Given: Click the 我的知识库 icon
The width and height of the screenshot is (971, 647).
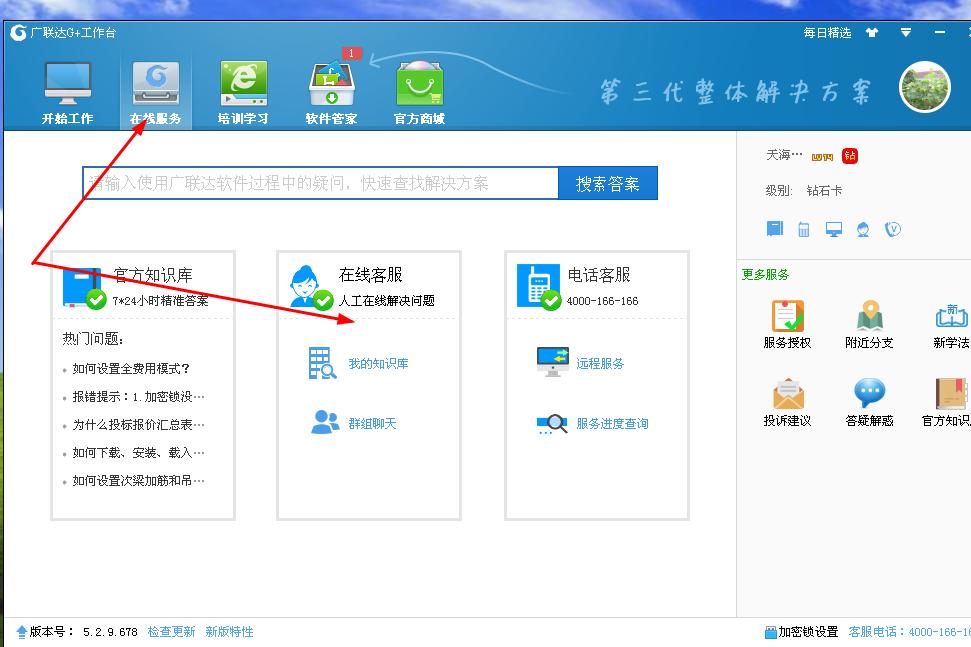Looking at the screenshot, I should pyautogui.click(x=322, y=363).
